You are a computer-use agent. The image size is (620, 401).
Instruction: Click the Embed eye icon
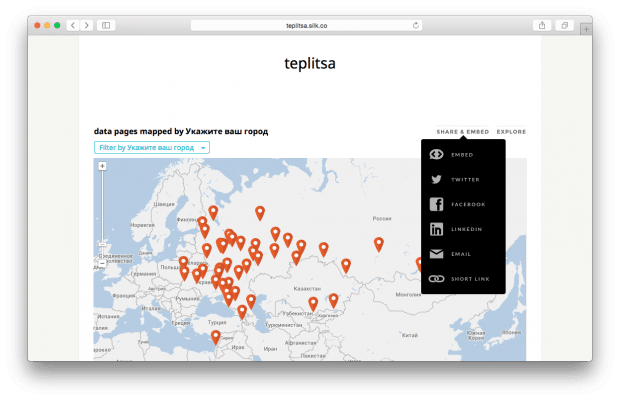click(436, 155)
